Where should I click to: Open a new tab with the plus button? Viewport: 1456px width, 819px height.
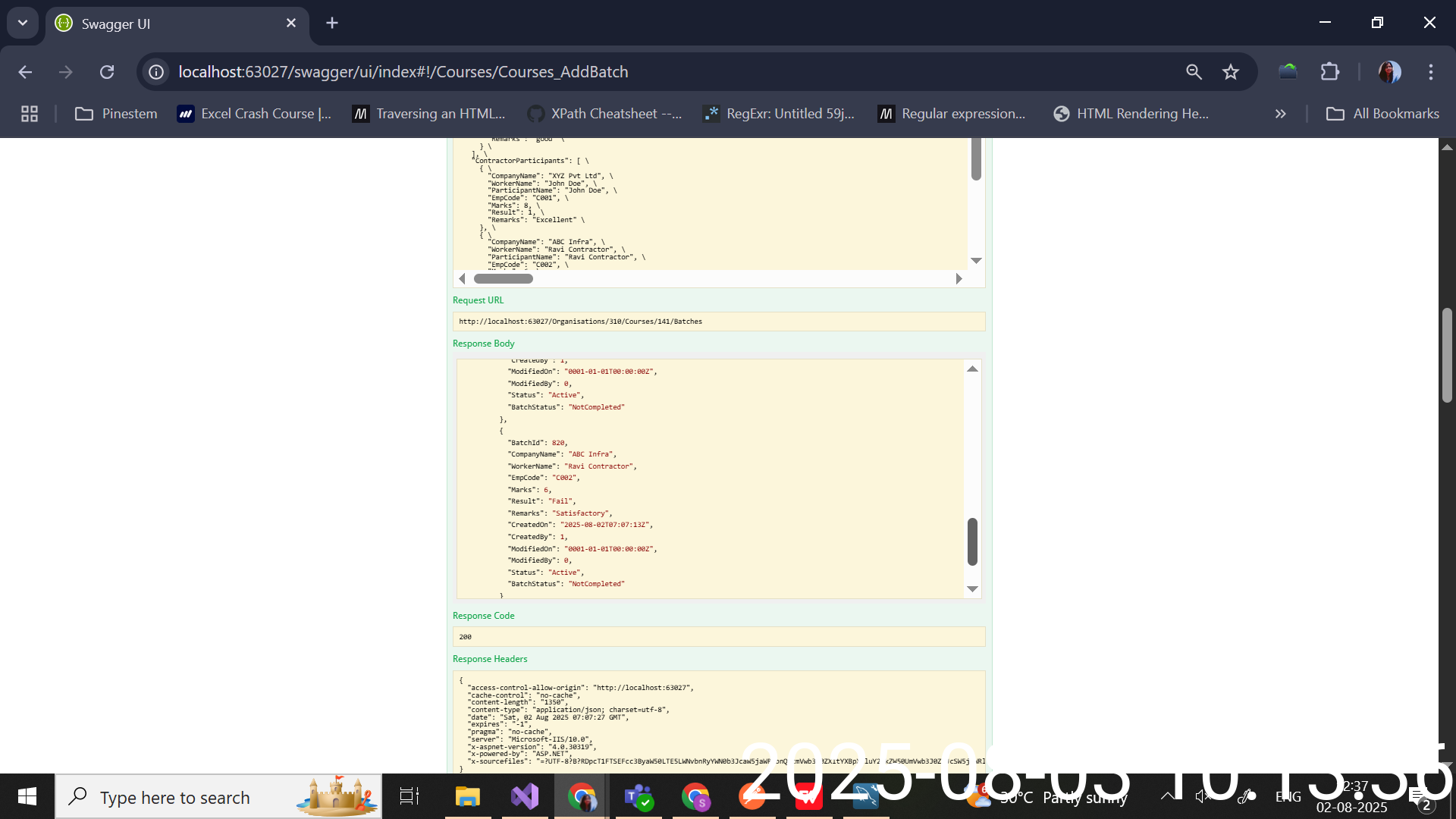pyautogui.click(x=332, y=23)
